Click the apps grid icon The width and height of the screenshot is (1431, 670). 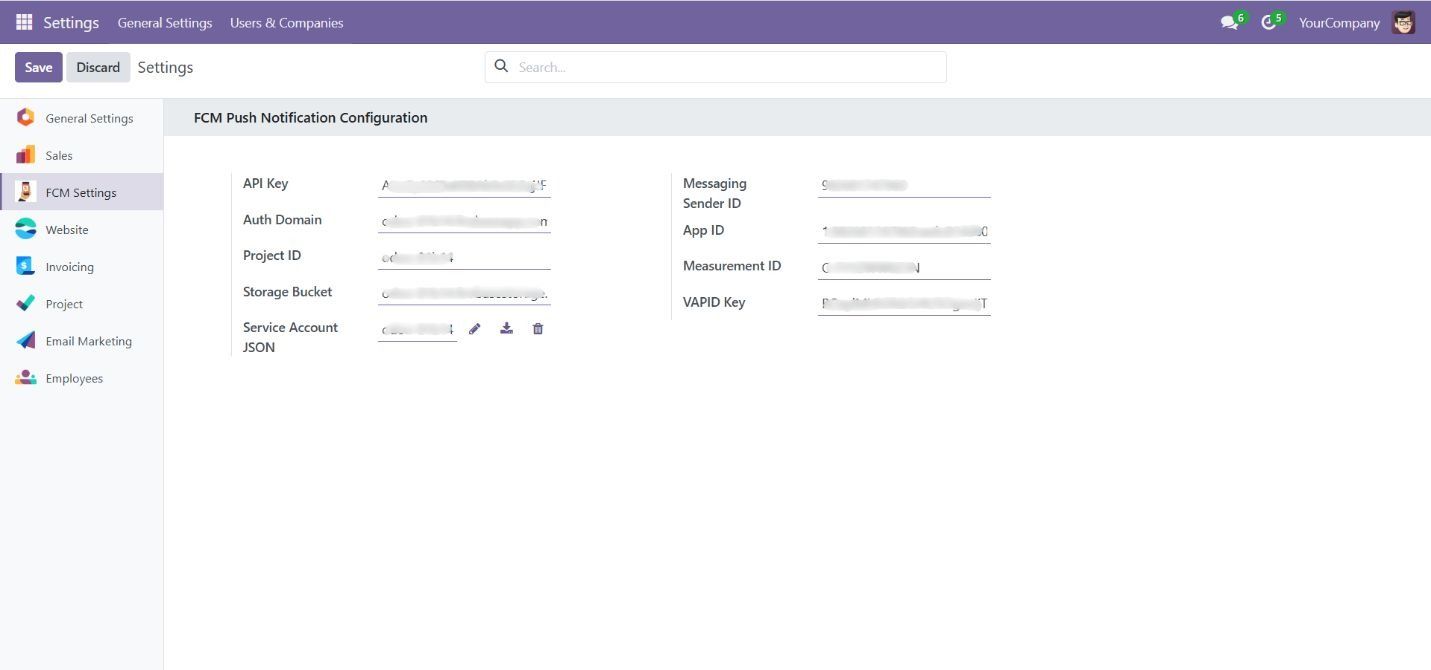click(x=23, y=22)
